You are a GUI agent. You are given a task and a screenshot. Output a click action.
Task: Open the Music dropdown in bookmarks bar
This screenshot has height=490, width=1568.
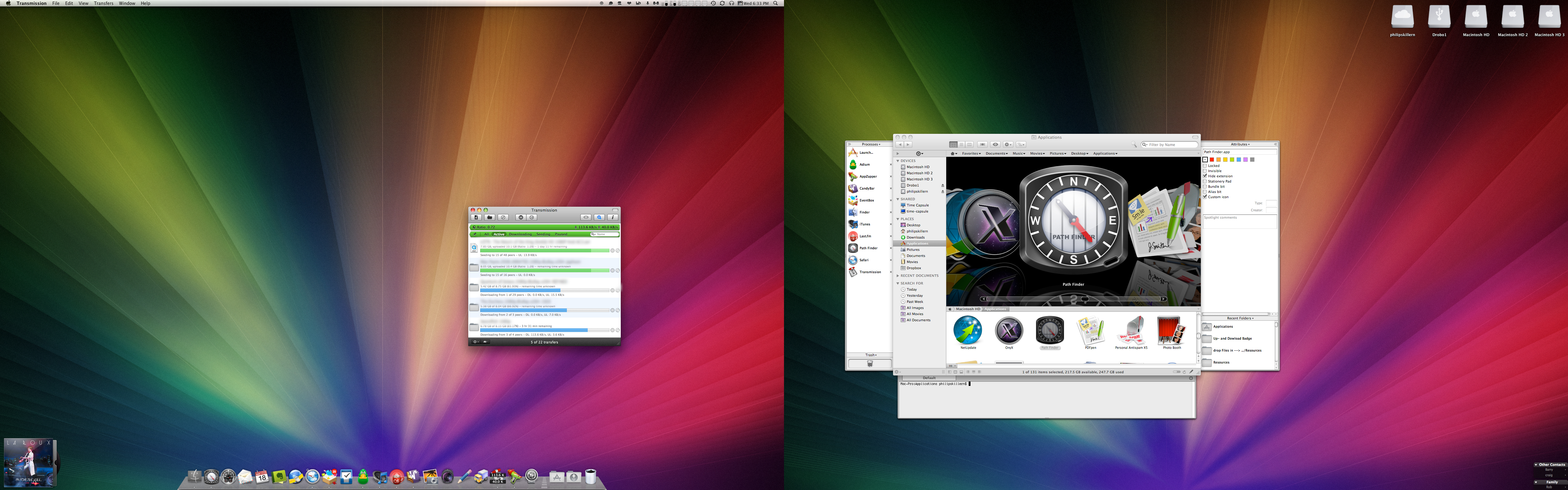pyautogui.click(x=1020, y=153)
